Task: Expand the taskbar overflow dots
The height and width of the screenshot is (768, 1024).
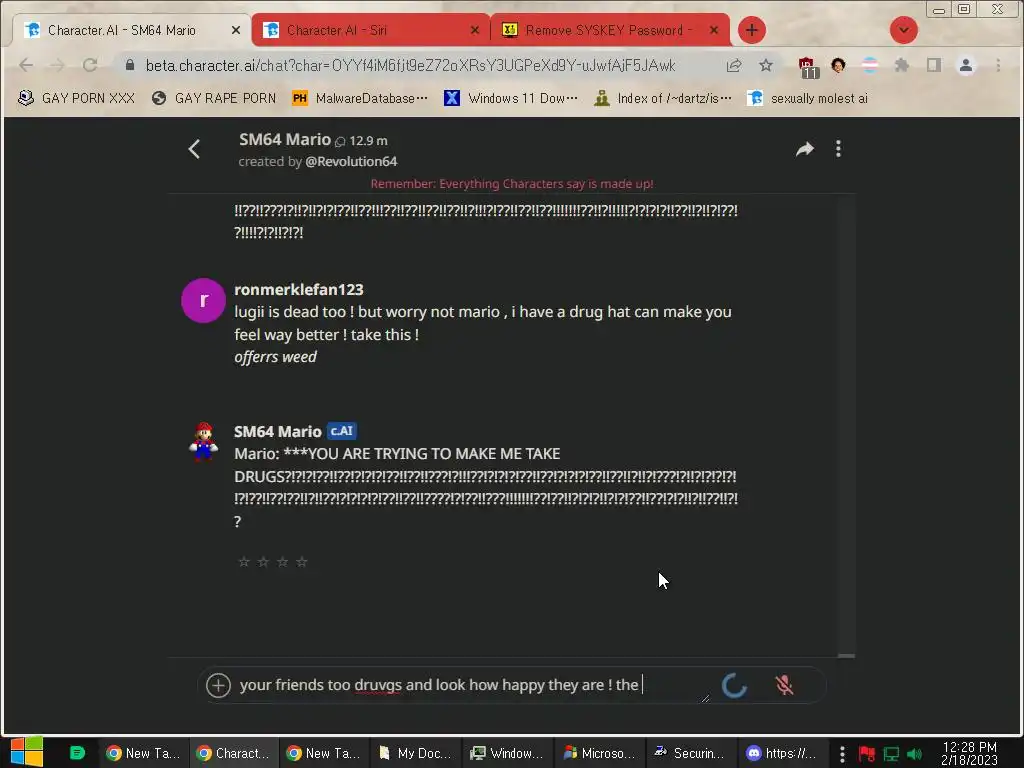Action: 842,754
